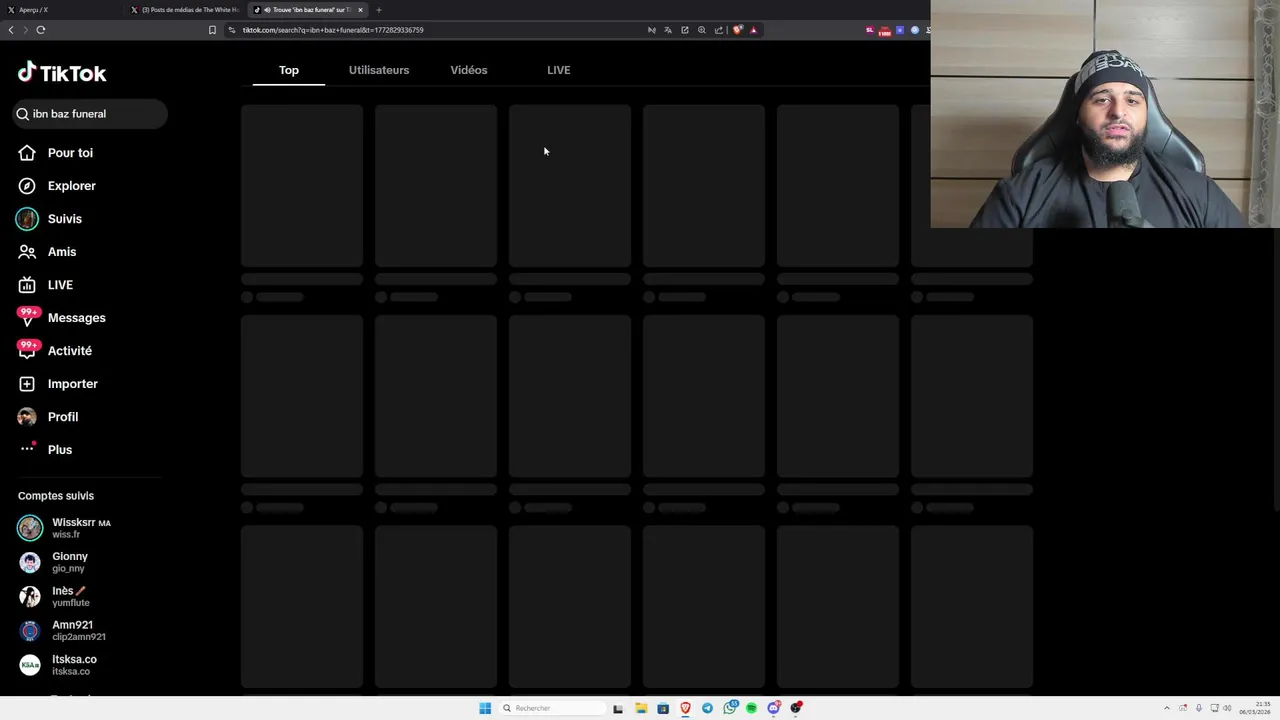
Task: Click the translate page icon in address bar
Action: tap(668, 30)
